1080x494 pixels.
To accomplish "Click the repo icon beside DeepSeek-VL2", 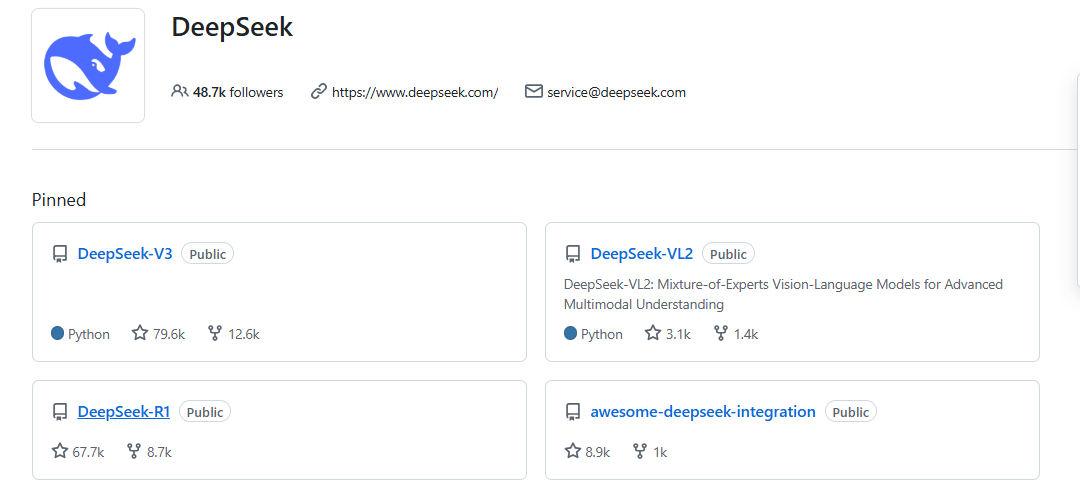I will click(x=572, y=254).
